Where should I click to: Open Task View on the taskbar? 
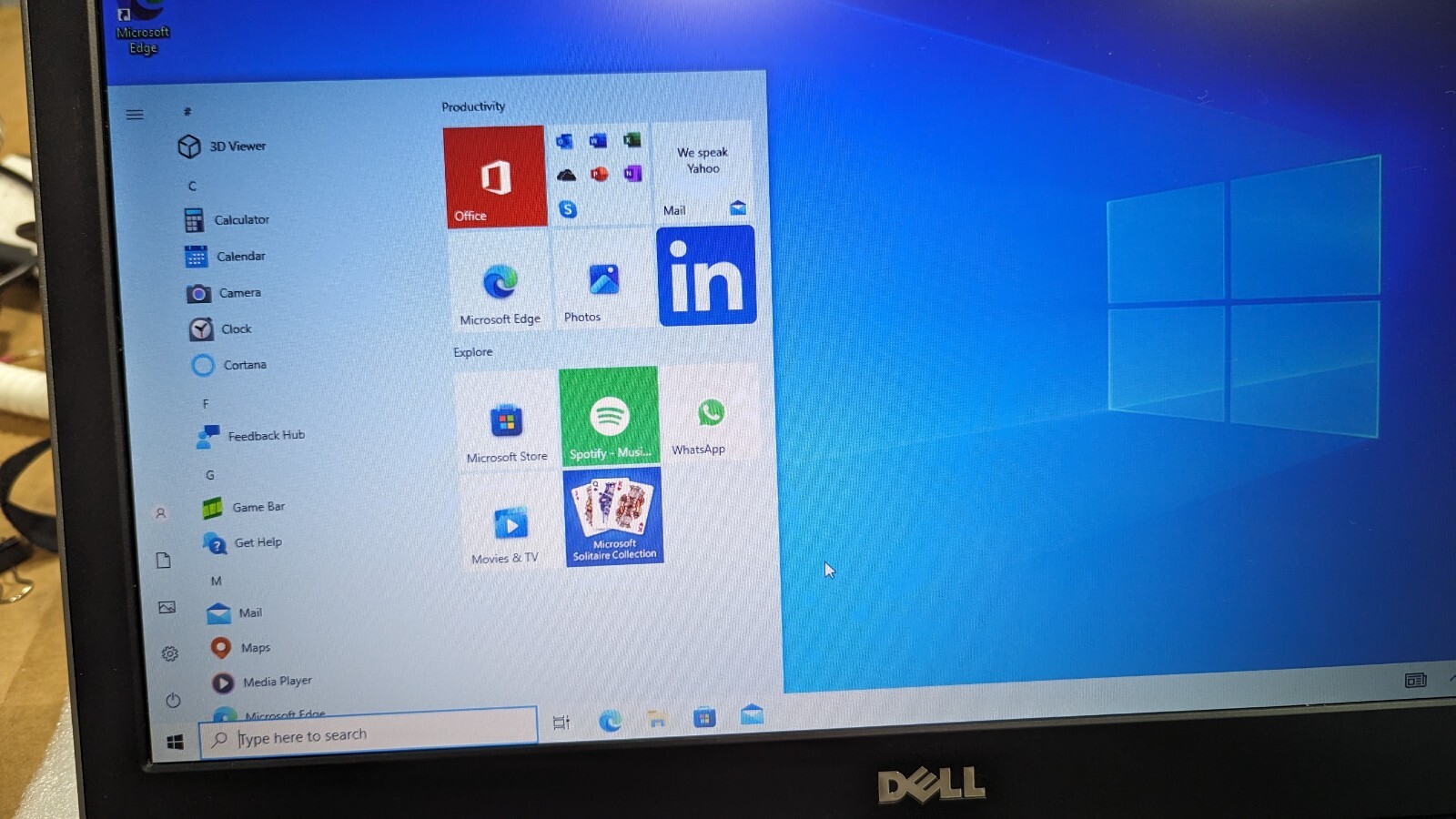[561, 723]
